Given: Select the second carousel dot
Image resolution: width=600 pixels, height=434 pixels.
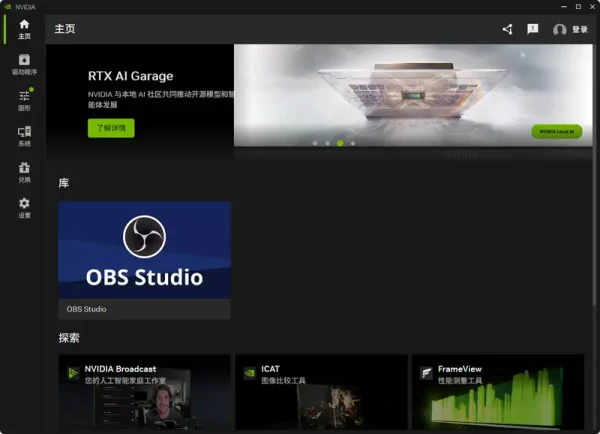Looking at the screenshot, I should point(328,143).
